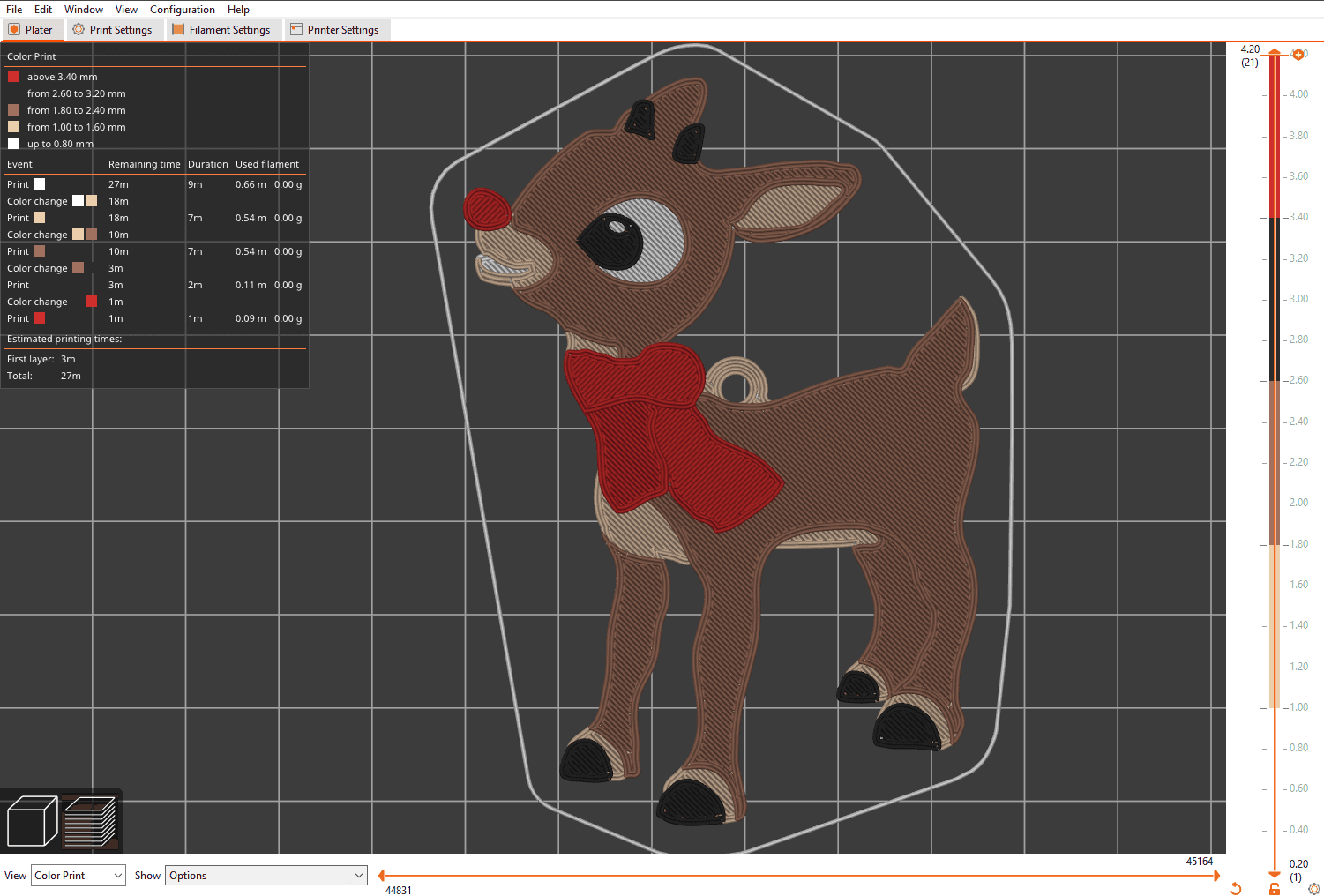Toggle the one-layer lock icon

pos(1275,888)
